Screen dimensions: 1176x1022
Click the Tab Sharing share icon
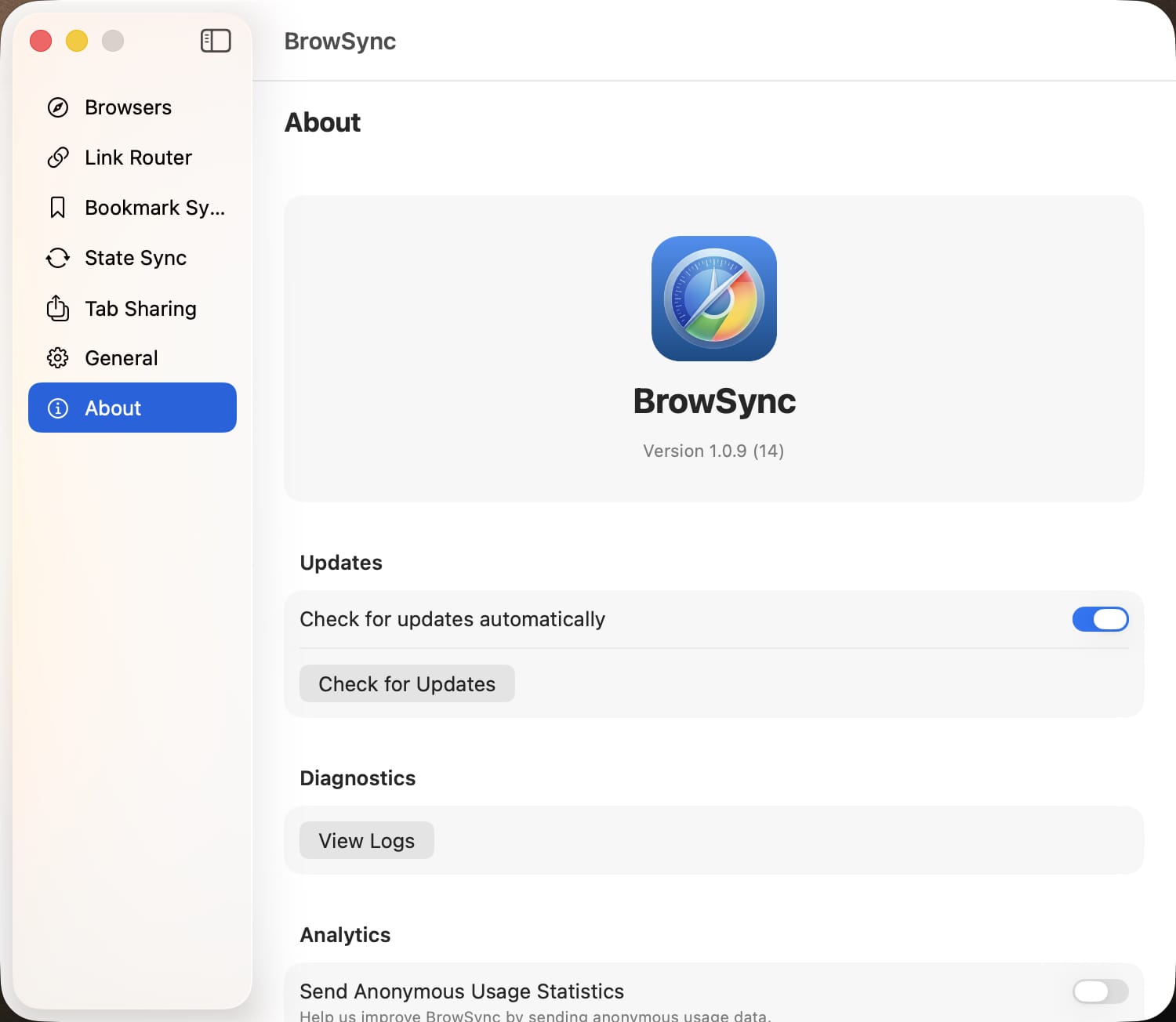pos(58,308)
